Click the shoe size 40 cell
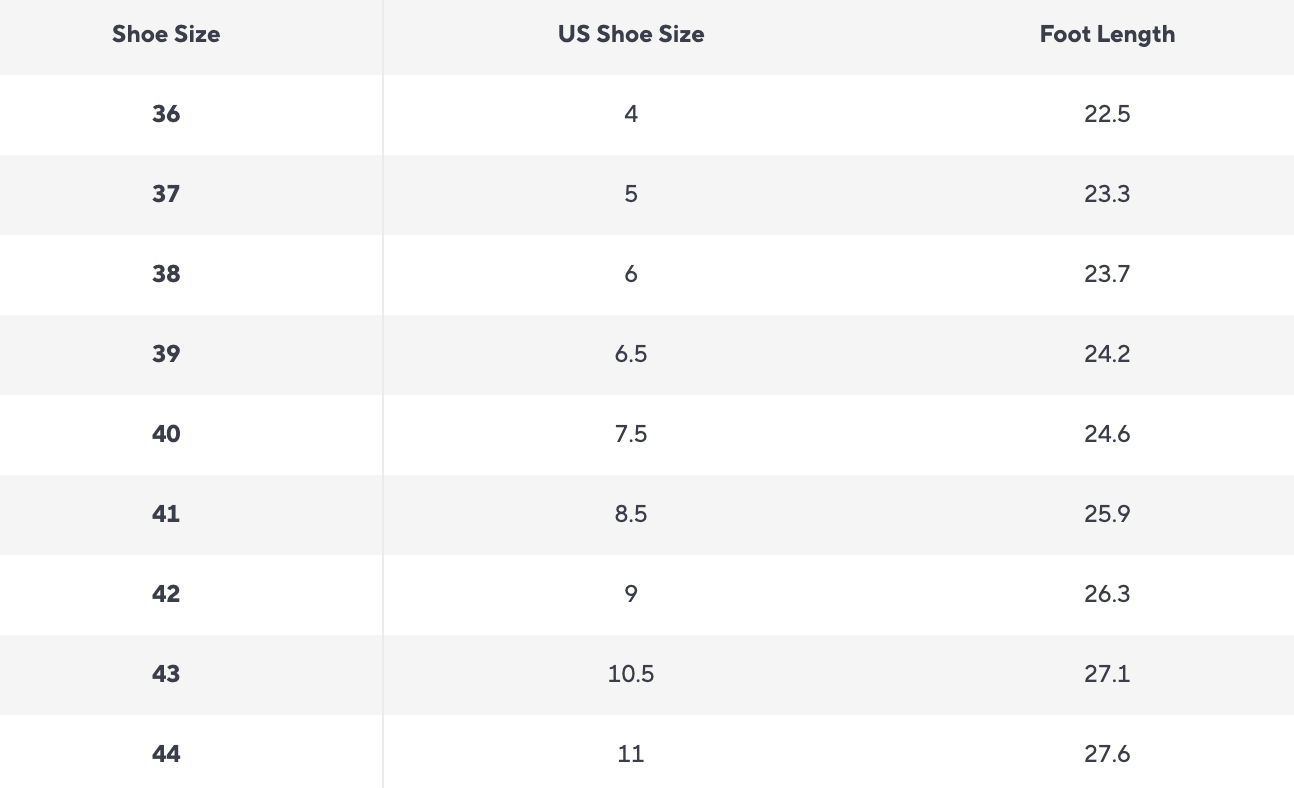 (166, 434)
